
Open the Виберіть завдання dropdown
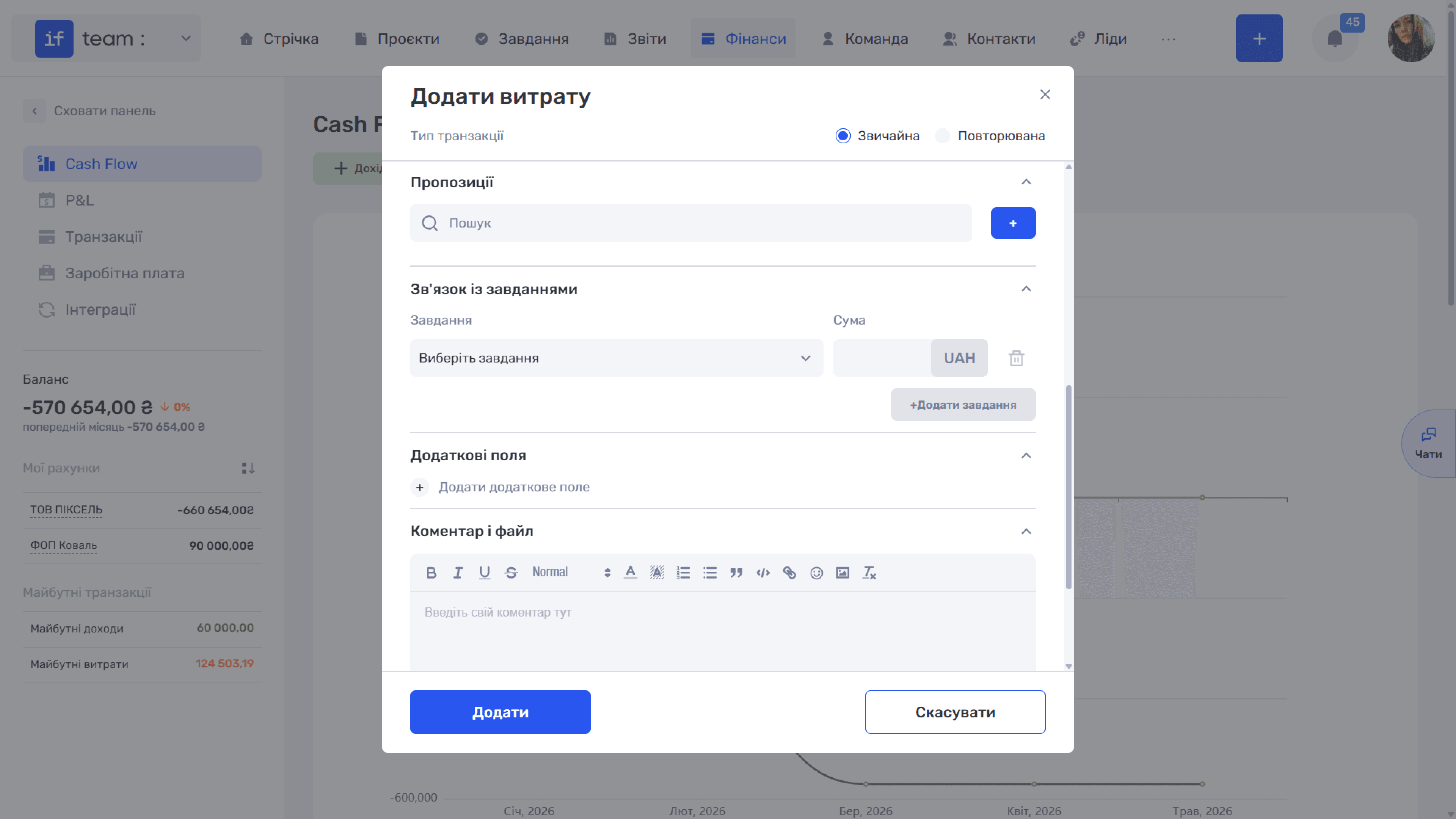(617, 358)
